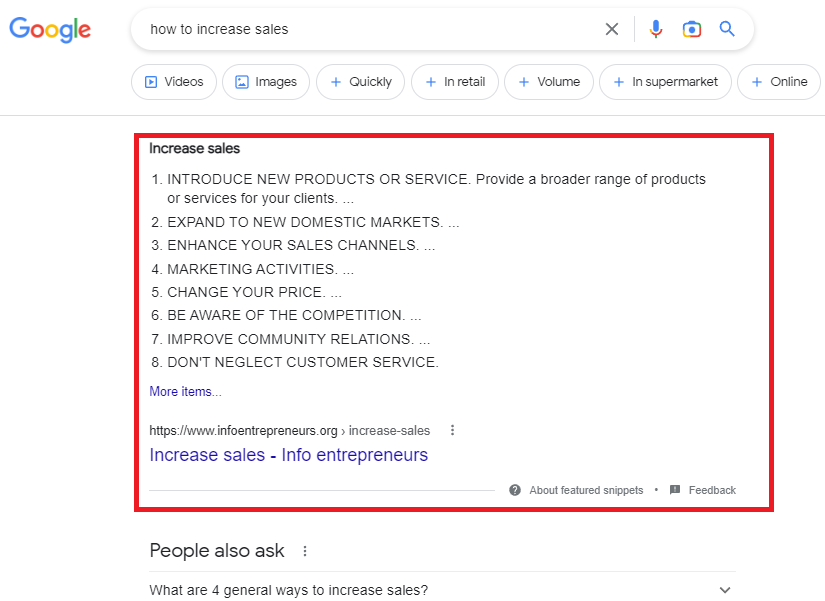Start voice search with microphone icon
Viewport: 825px width, 601px height.
656,29
